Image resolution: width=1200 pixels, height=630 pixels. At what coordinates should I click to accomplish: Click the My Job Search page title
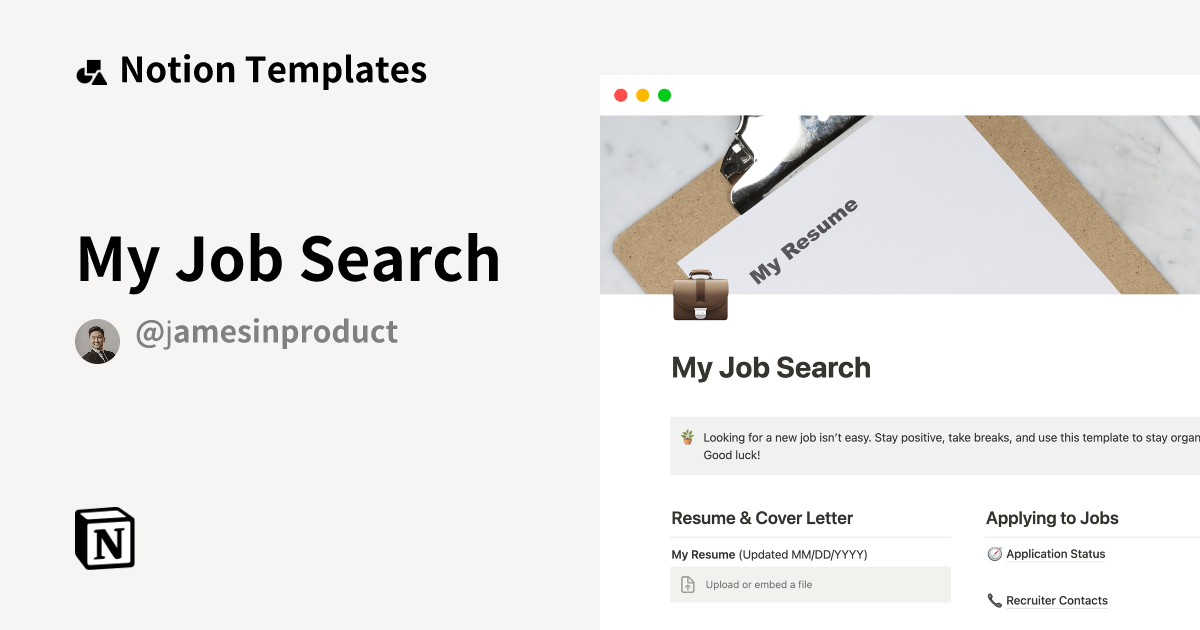[771, 368]
